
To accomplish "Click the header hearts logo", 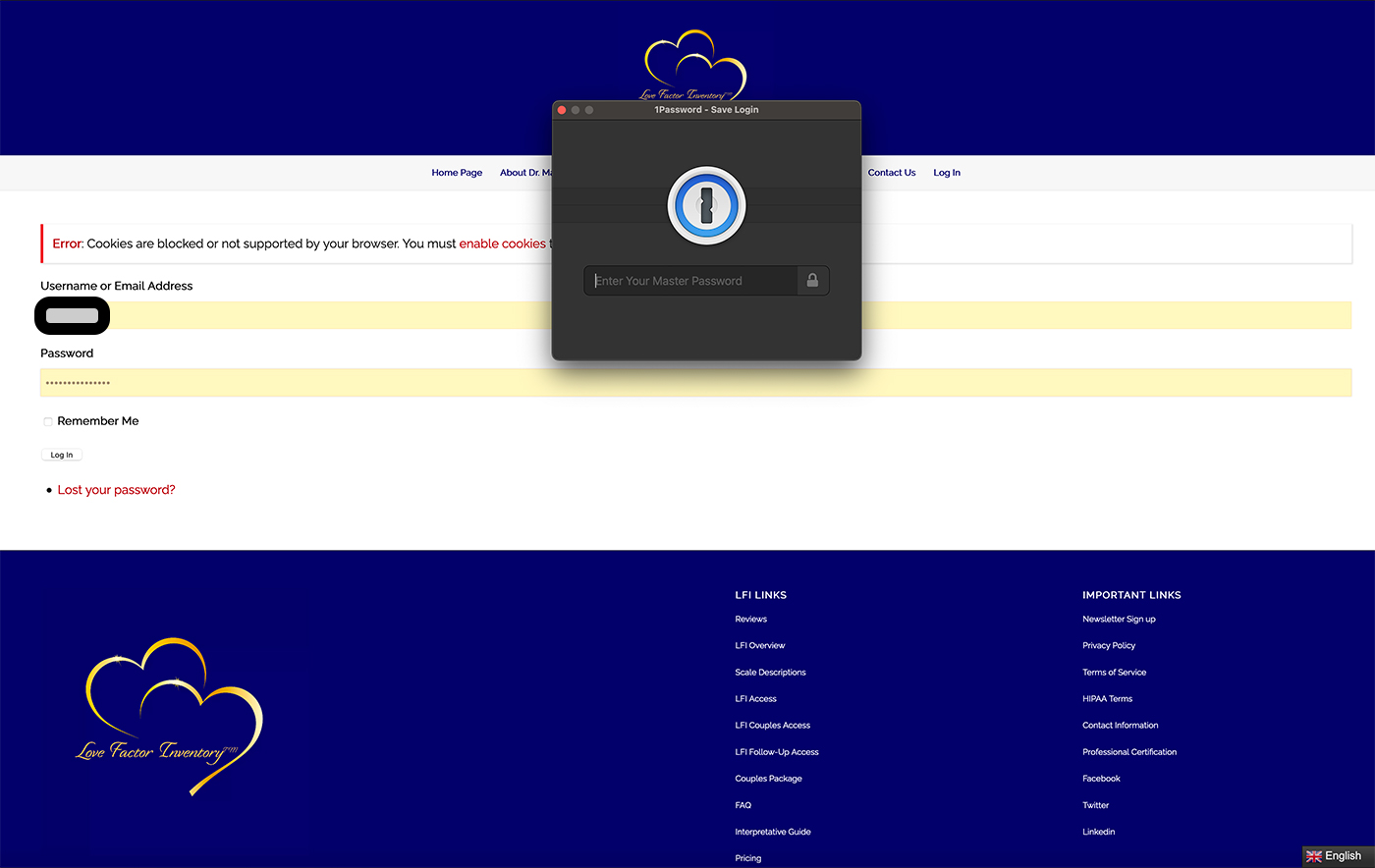I will [694, 65].
